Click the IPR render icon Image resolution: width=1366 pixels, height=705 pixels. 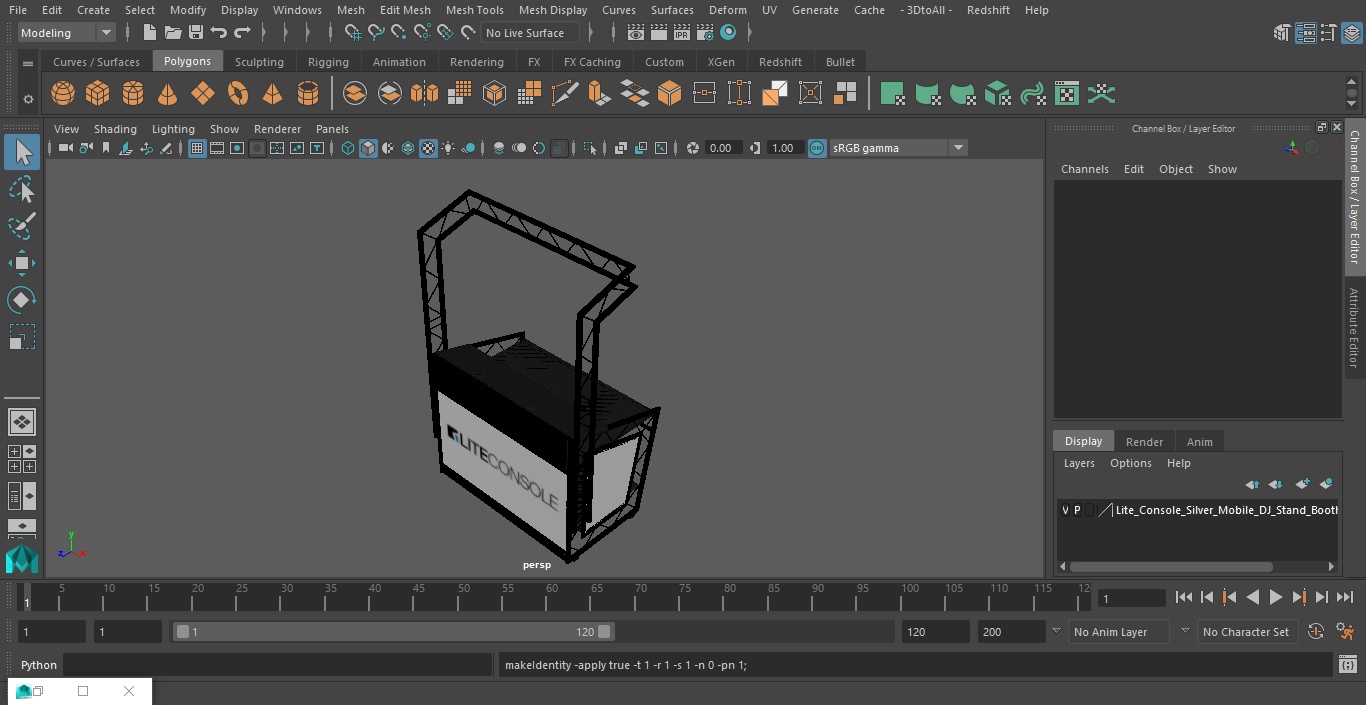[682, 33]
